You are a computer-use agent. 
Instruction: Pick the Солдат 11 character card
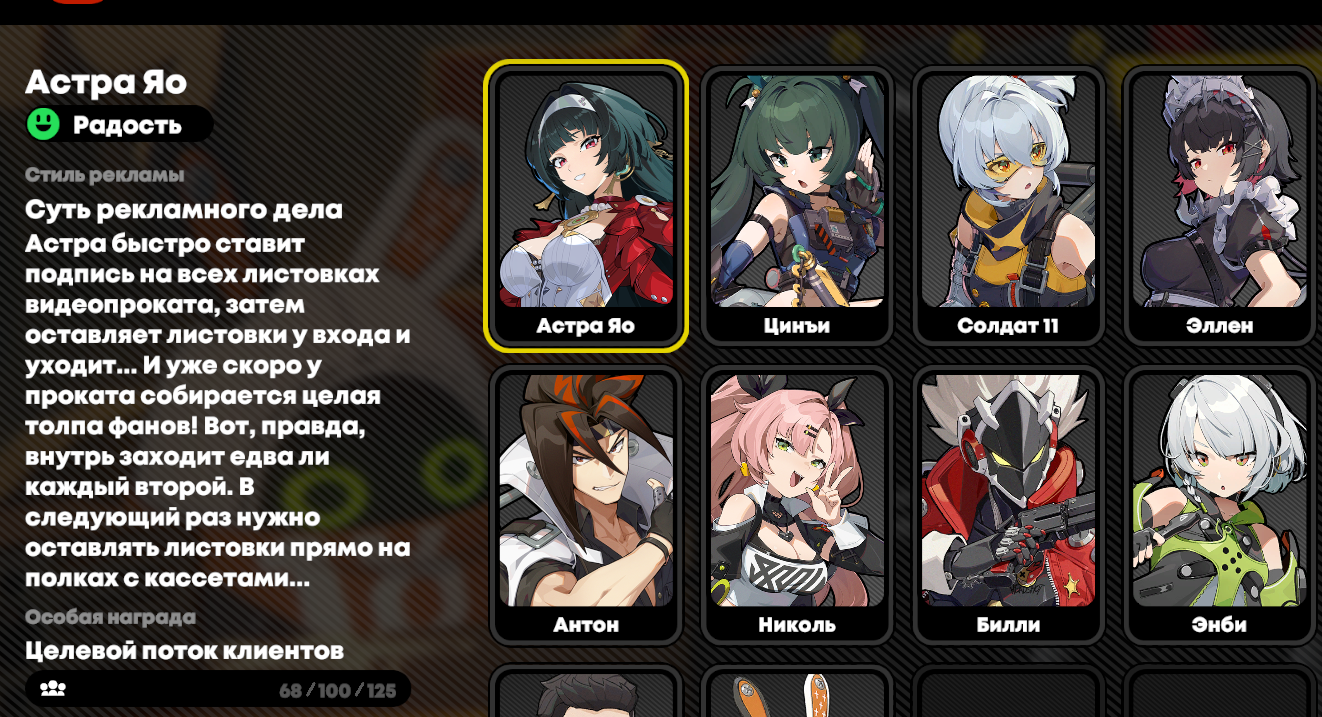point(1008,206)
